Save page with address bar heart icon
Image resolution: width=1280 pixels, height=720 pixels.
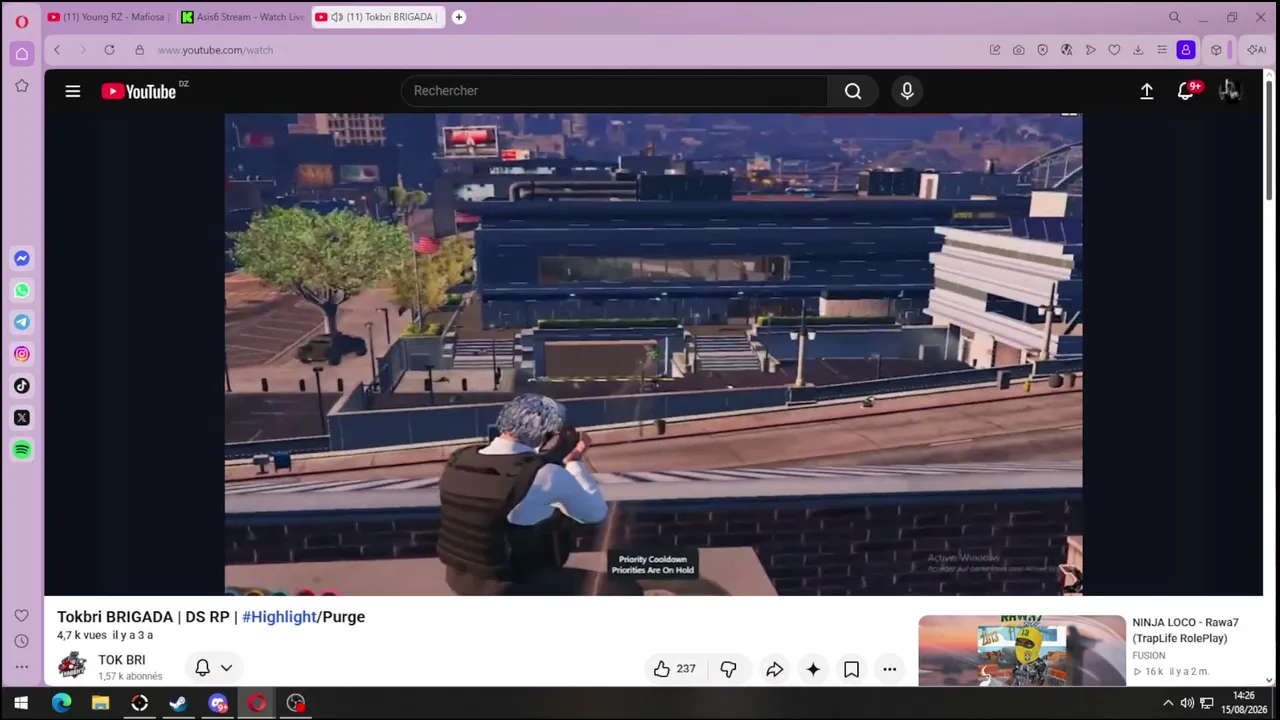[x=1114, y=50]
